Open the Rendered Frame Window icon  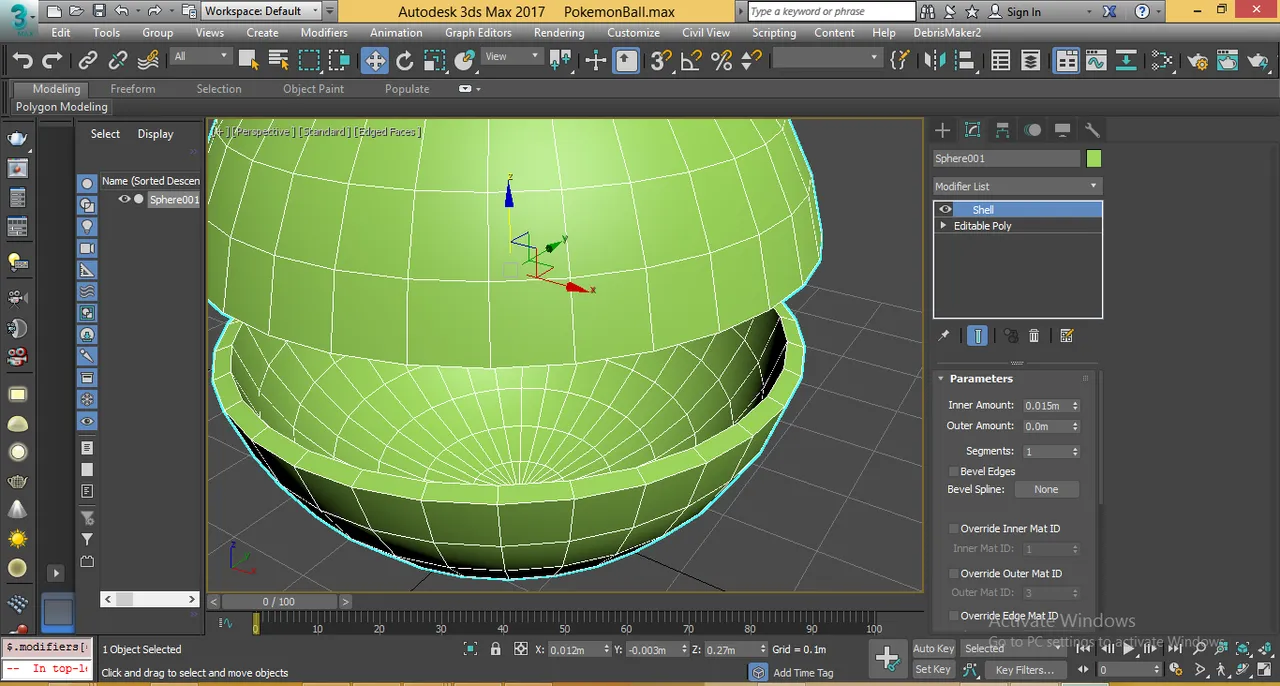pyautogui.click(x=1229, y=61)
